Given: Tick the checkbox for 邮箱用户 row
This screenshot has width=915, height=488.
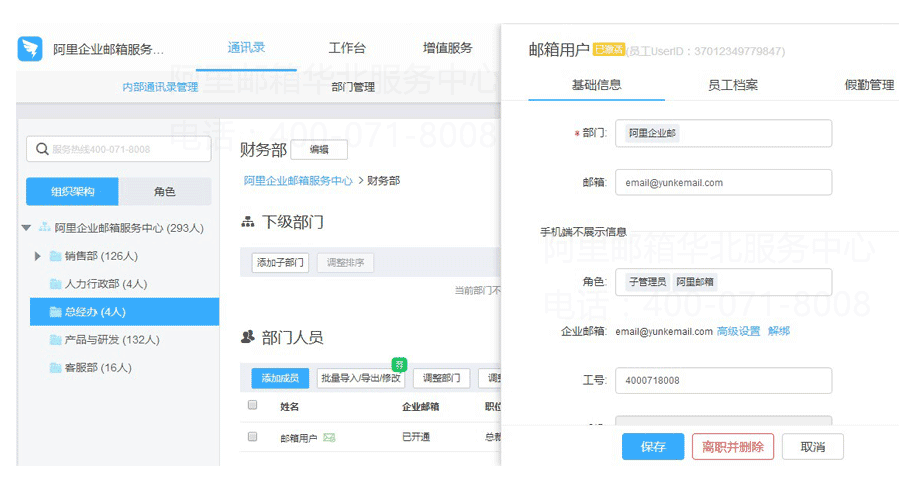Looking at the screenshot, I should click(253, 437).
